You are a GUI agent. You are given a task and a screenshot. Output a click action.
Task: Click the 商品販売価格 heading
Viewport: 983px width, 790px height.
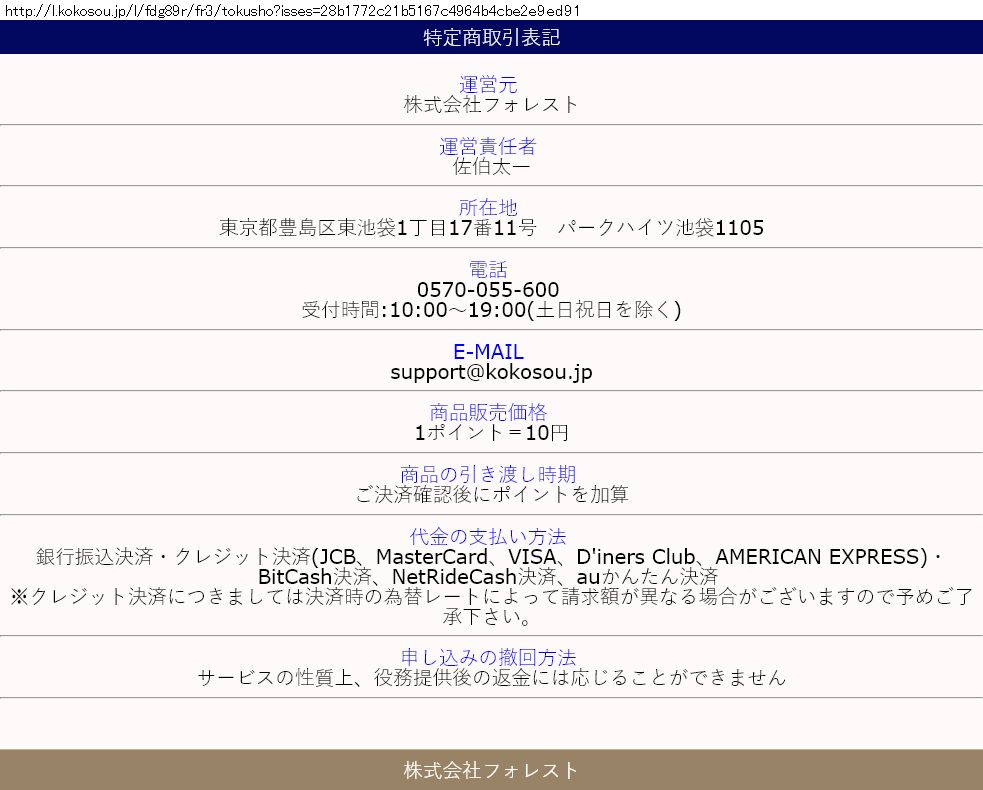(488, 412)
